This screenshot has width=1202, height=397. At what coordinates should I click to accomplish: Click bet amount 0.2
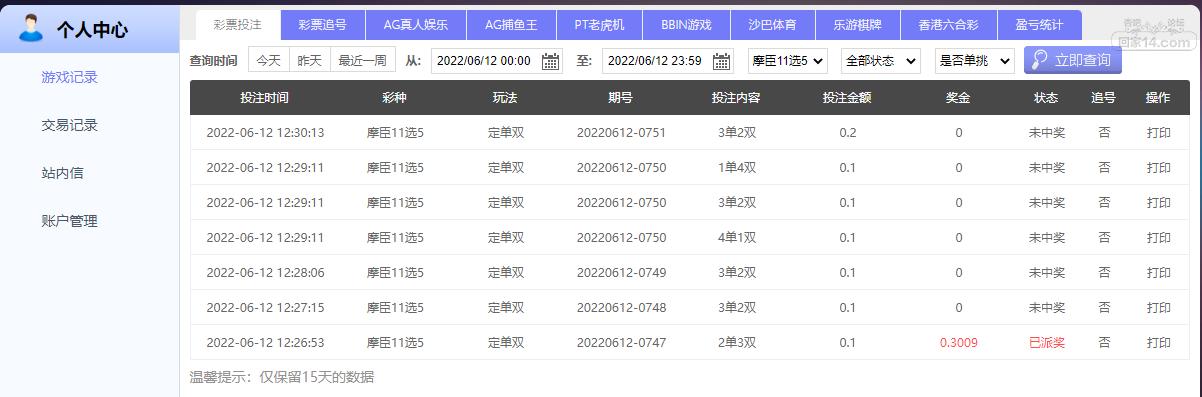tap(847, 132)
